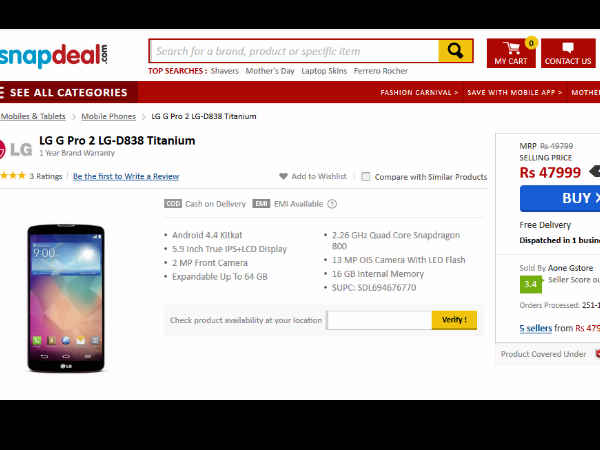
Task: Click the yellow search magnifier button
Action: point(455,51)
